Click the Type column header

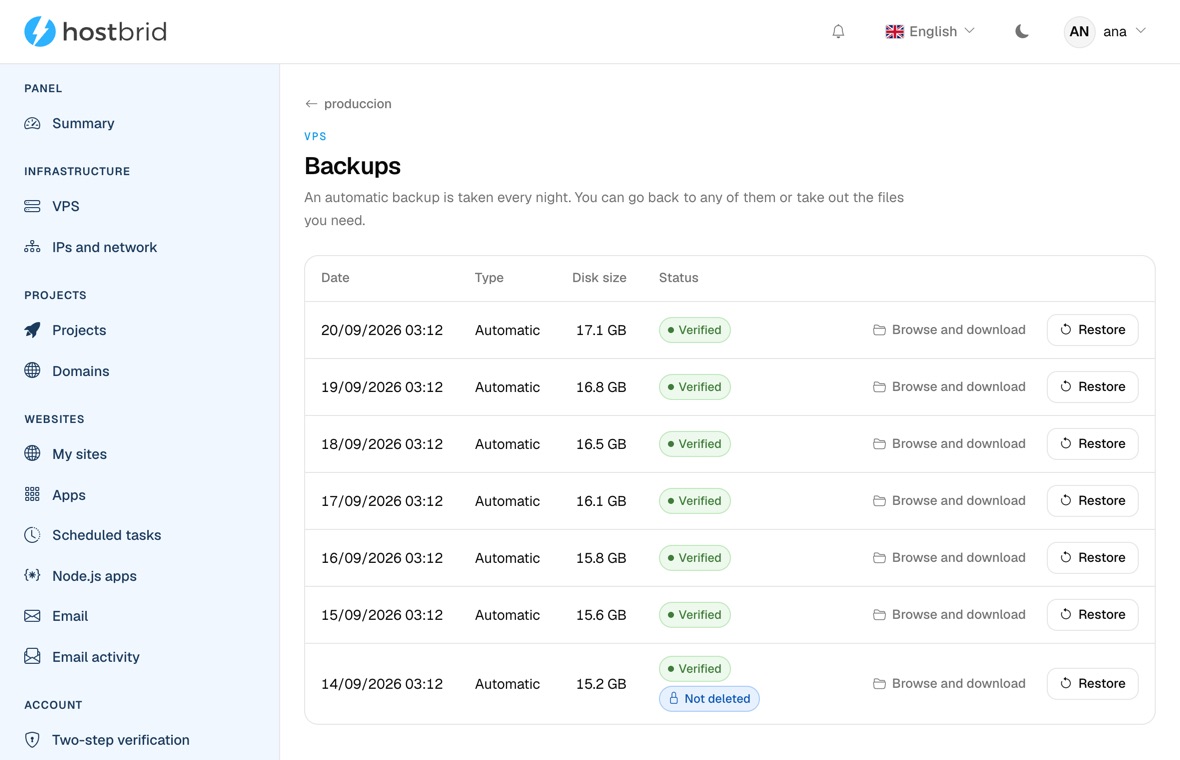click(489, 278)
